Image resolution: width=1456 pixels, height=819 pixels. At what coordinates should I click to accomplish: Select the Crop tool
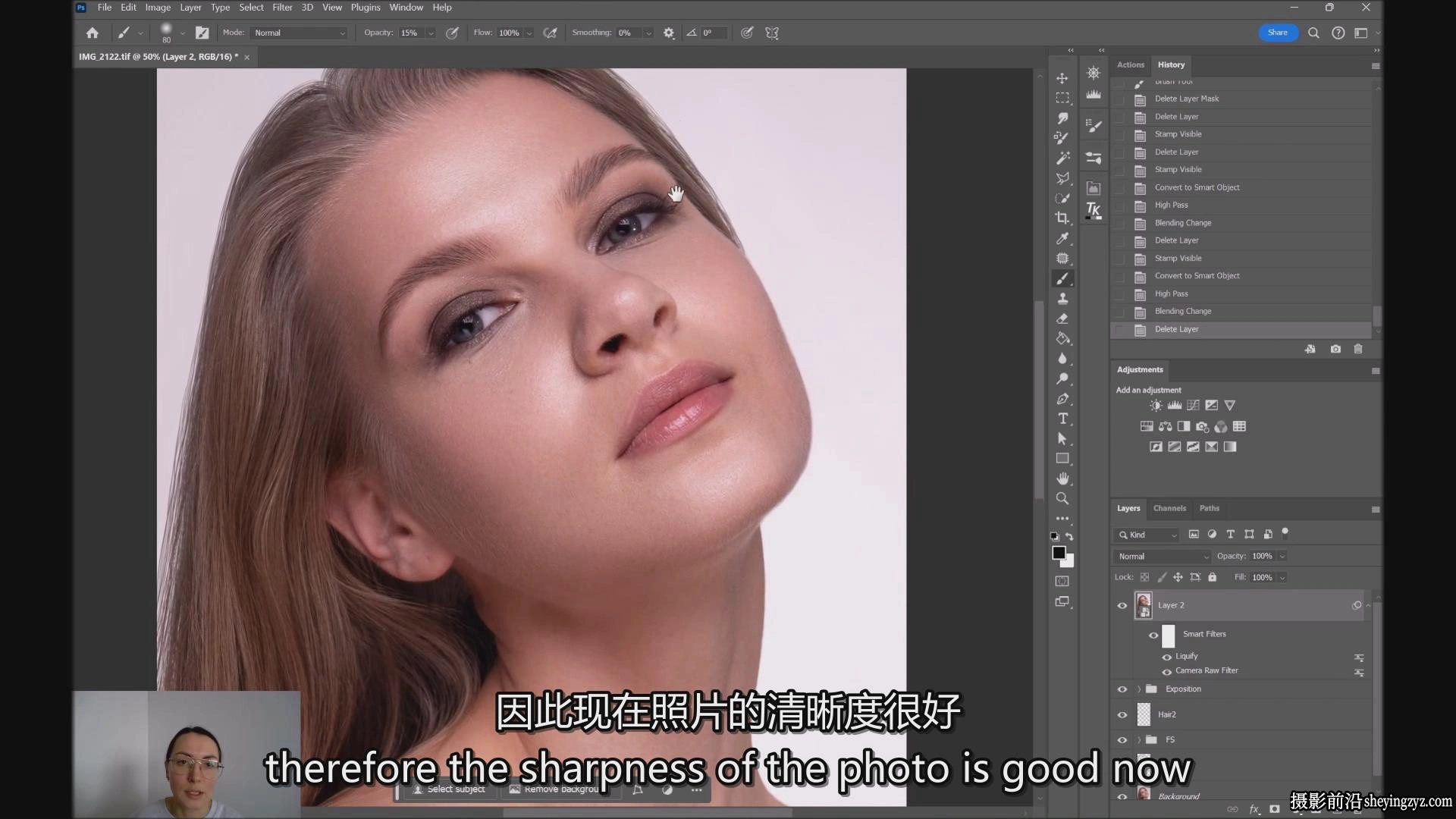[1062, 218]
